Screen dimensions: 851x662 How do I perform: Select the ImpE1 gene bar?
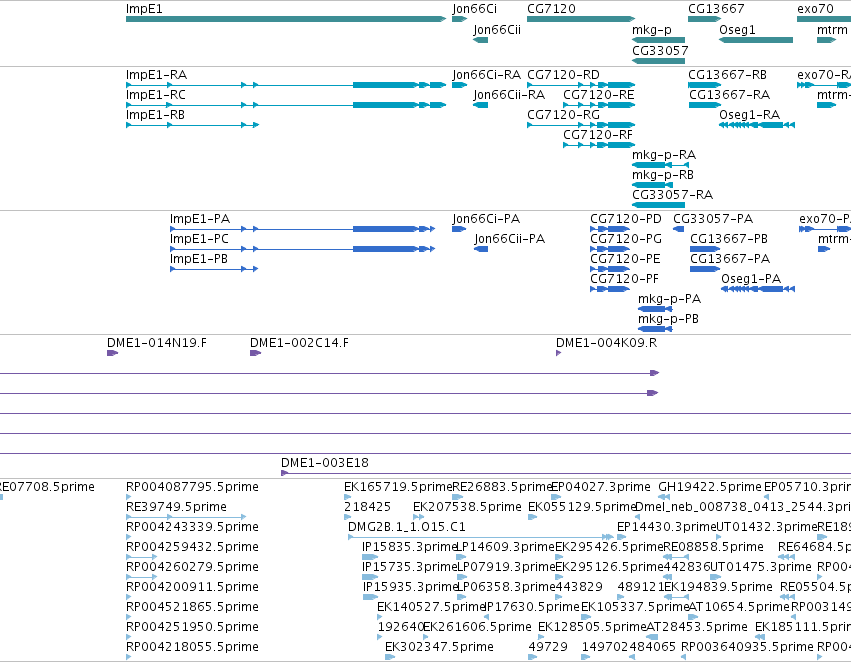[x=286, y=19]
